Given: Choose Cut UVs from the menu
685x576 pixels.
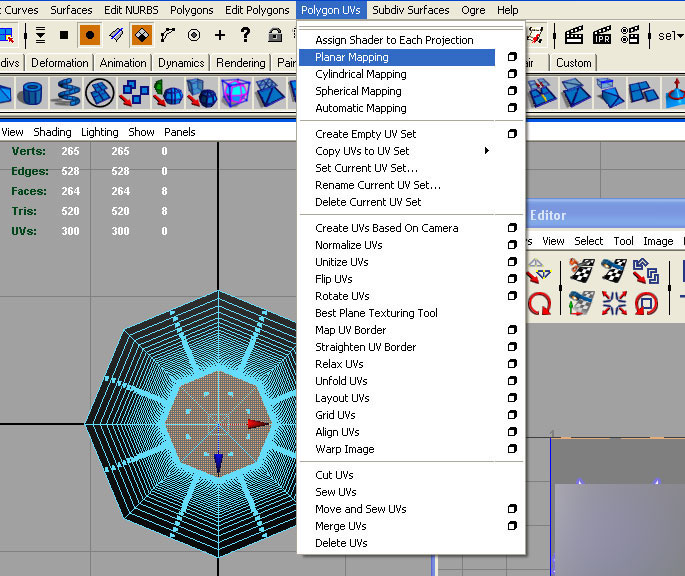Looking at the screenshot, I should [x=334, y=475].
